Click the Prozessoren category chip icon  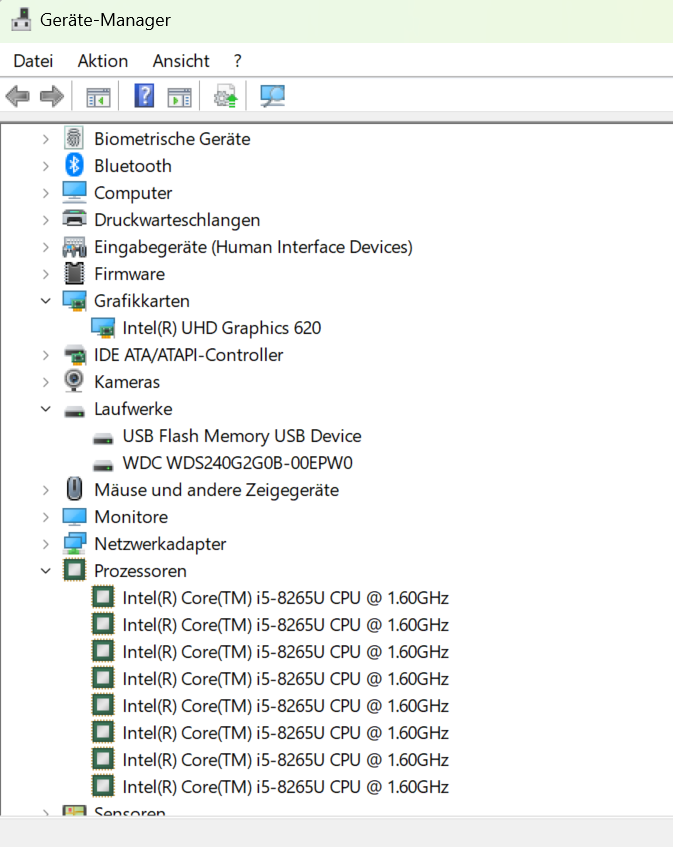(74, 570)
